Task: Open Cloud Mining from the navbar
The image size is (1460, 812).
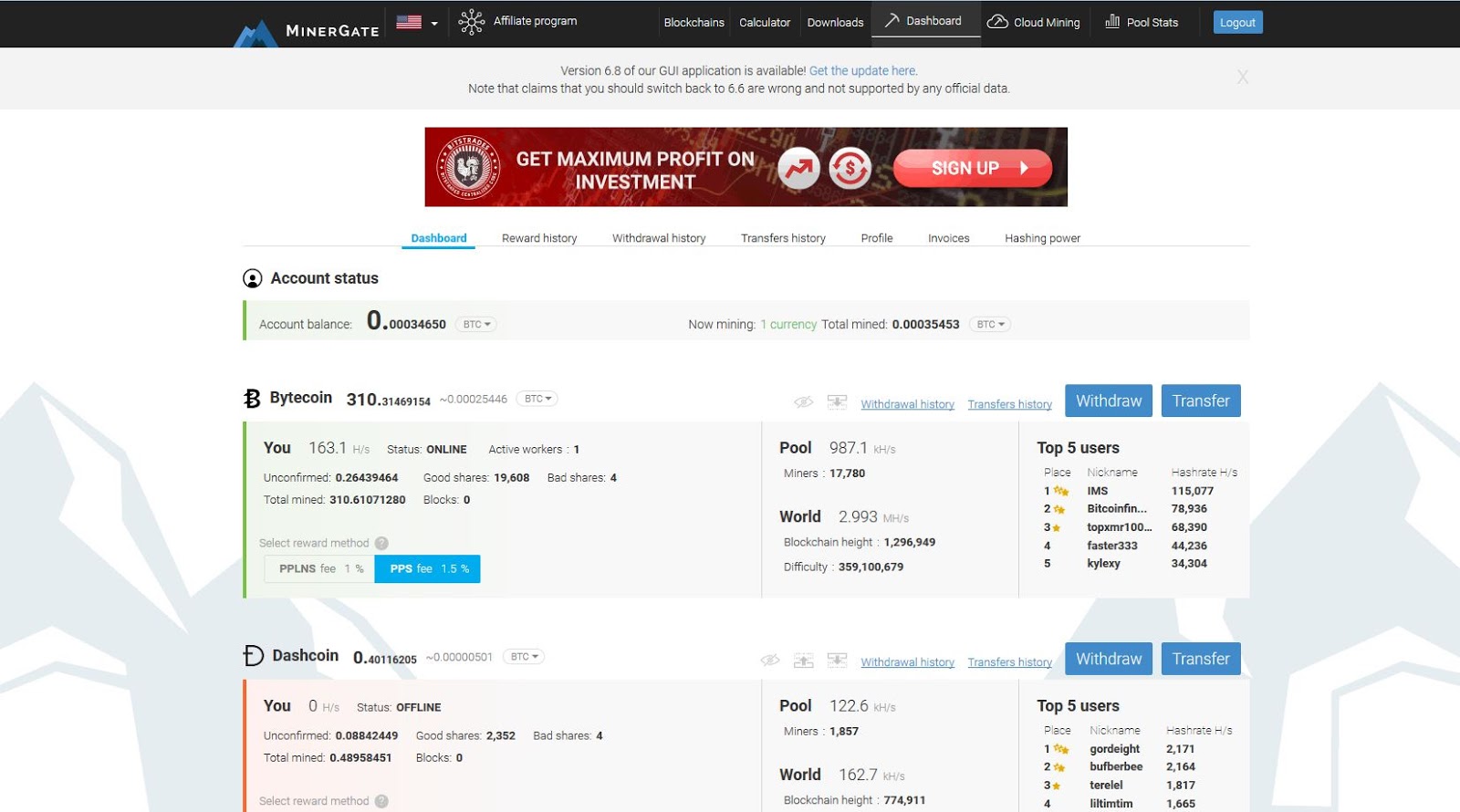Action: tap(1034, 22)
